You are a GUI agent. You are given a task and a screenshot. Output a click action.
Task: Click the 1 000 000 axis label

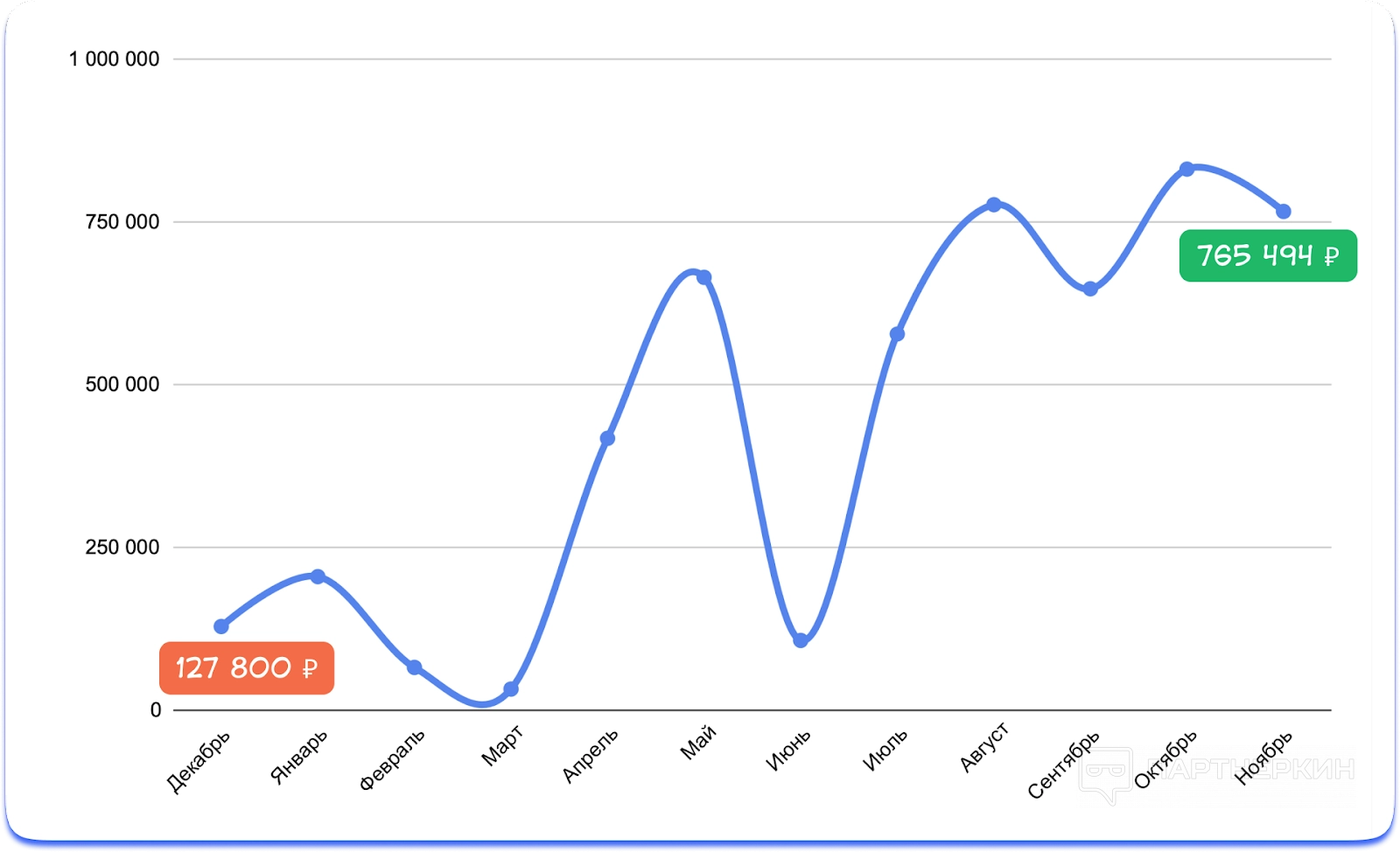tap(114, 59)
